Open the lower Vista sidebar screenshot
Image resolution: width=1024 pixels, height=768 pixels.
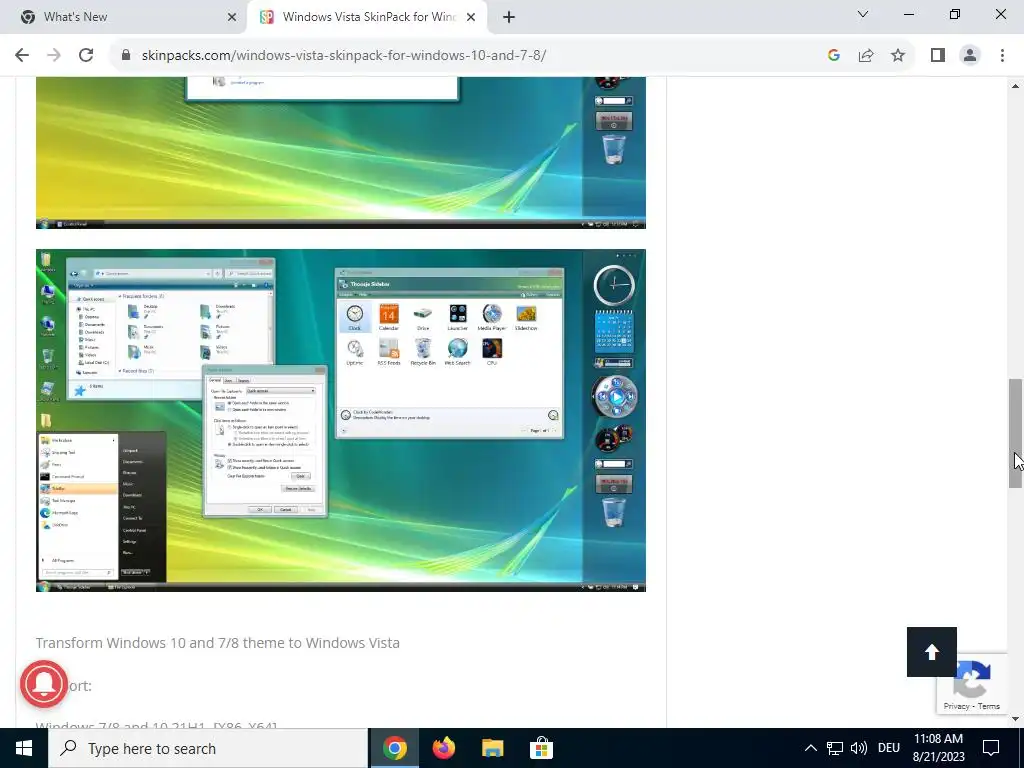[x=341, y=421]
